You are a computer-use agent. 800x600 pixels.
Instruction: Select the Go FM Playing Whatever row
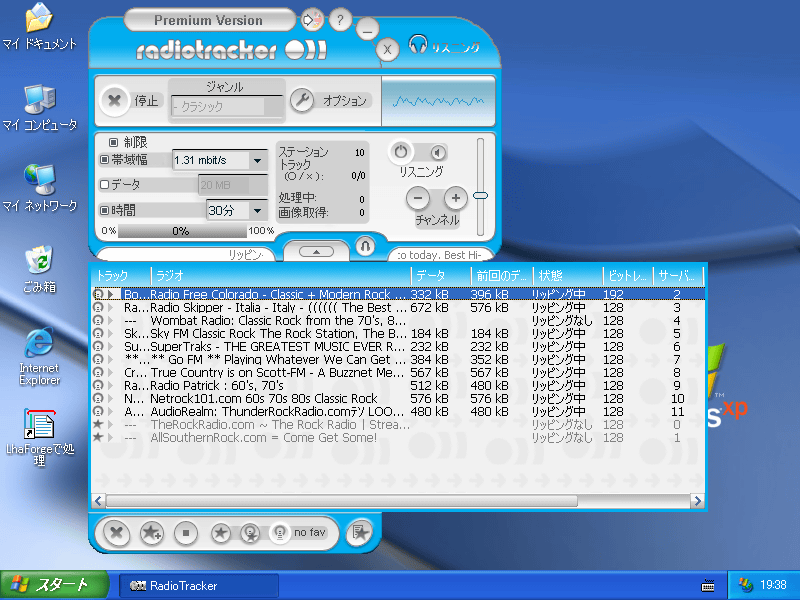(398, 360)
